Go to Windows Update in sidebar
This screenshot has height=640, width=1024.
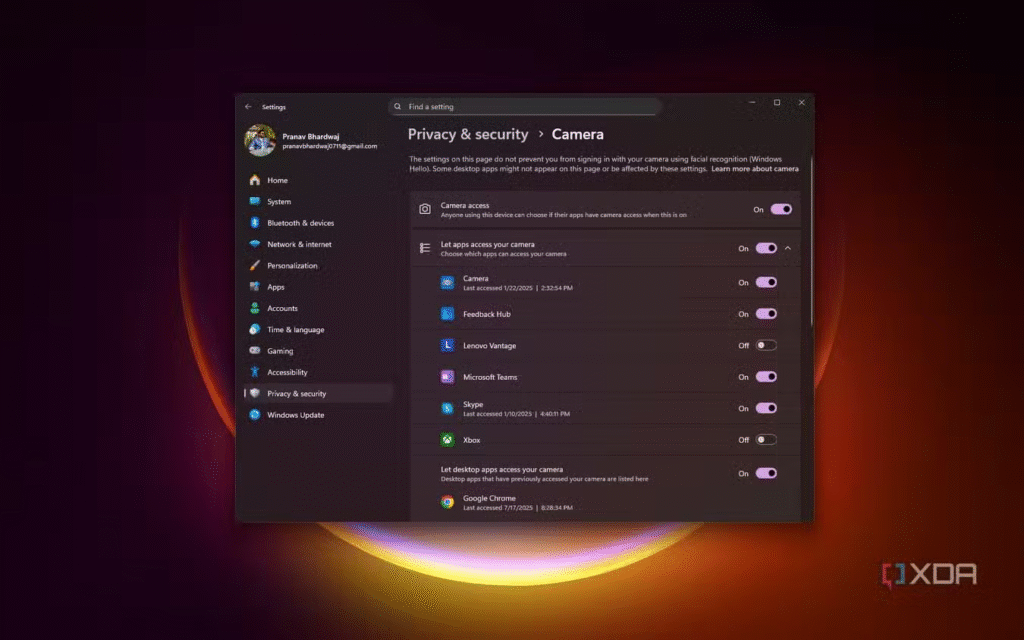point(295,415)
